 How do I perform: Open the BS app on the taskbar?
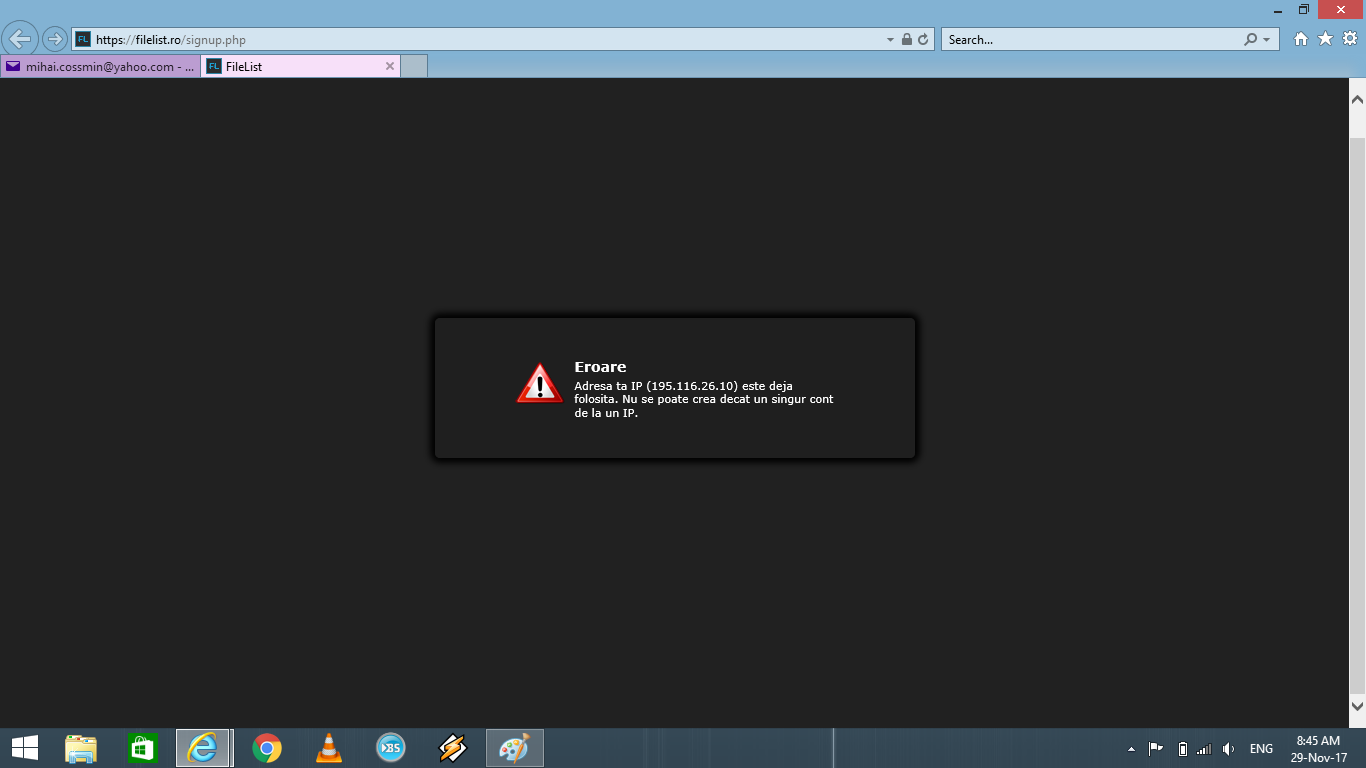390,748
